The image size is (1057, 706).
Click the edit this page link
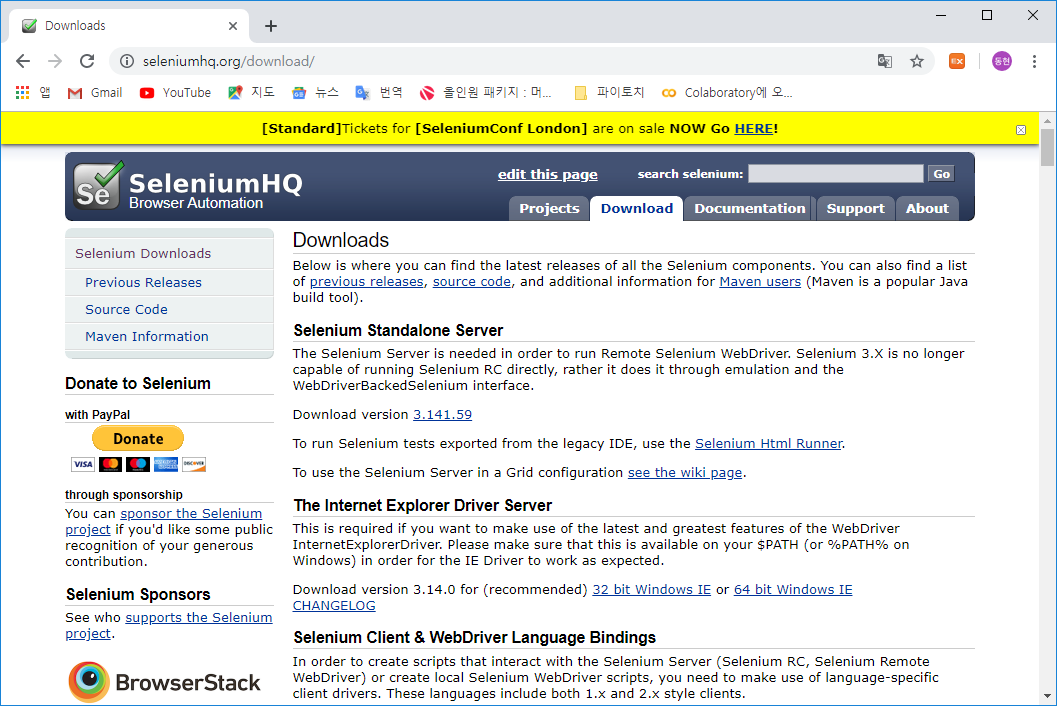pos(547,175)
